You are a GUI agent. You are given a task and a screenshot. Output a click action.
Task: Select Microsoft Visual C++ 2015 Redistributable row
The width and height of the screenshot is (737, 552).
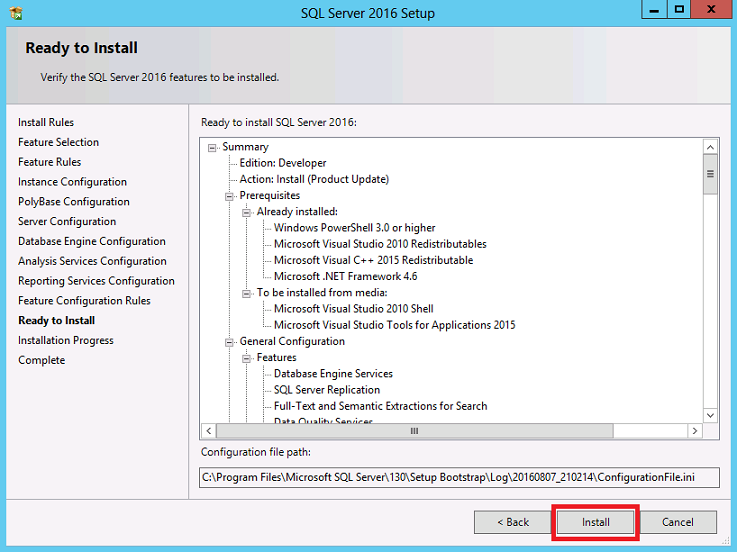click(x=373, y=260)
